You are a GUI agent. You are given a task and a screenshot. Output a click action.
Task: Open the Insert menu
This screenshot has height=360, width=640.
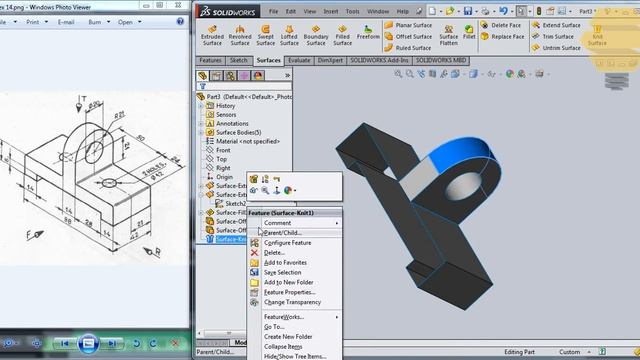331,11
